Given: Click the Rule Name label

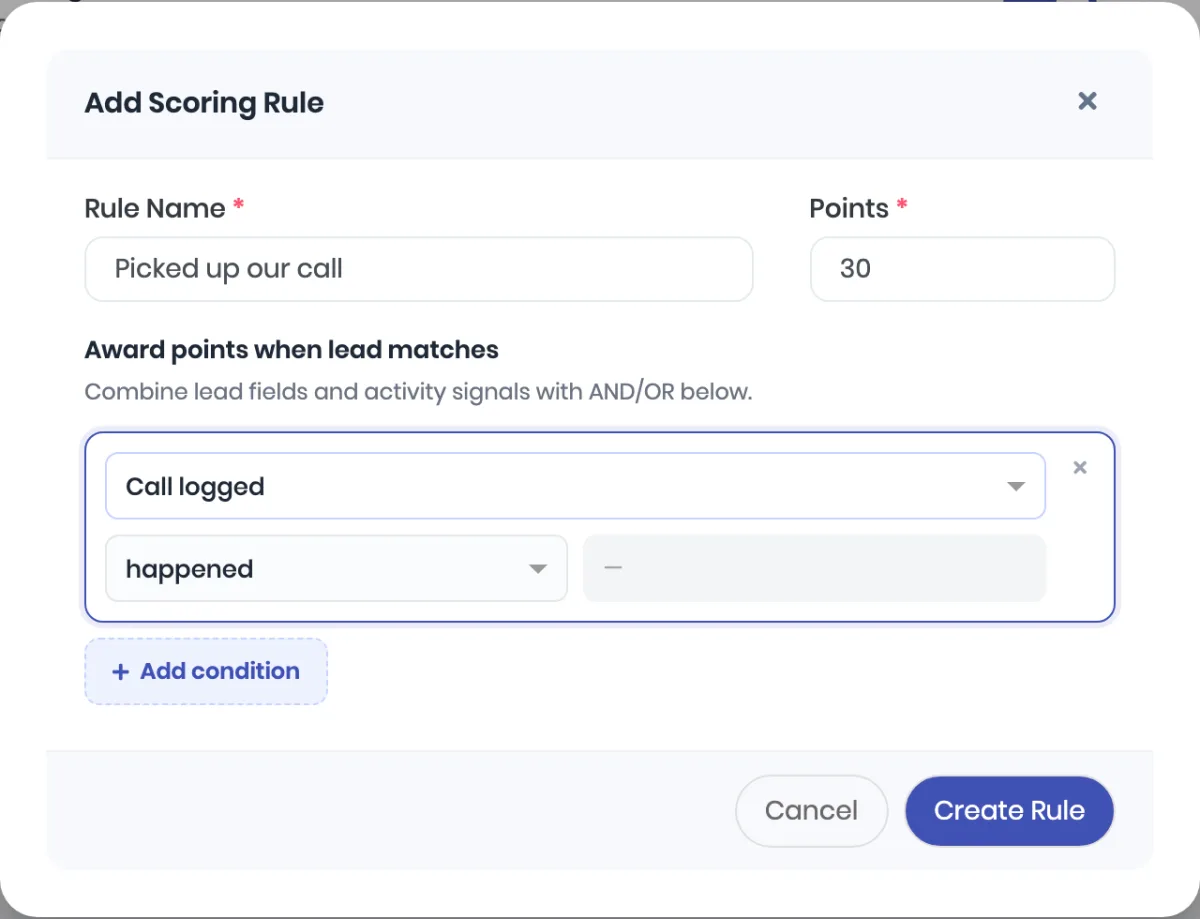Looking at the screenshot, I should coord(155,208).
